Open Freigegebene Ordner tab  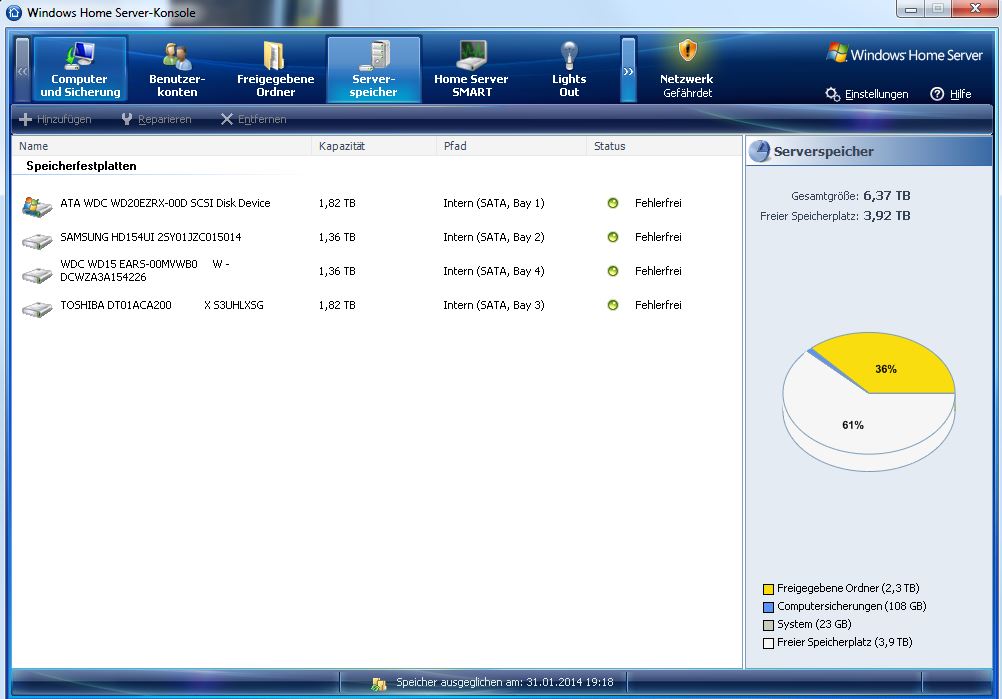[275, 69]
